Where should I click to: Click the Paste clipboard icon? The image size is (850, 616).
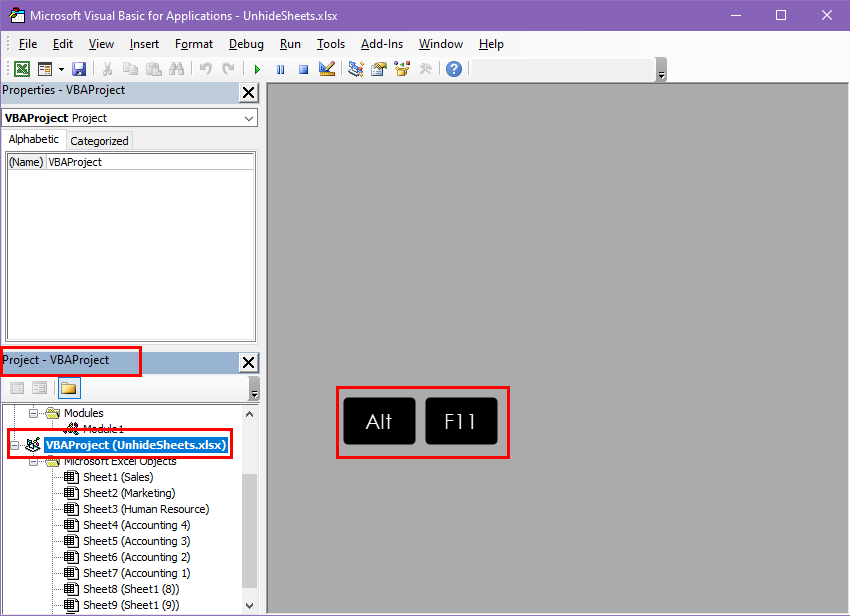pyautogui.click(x=154, y=69)
